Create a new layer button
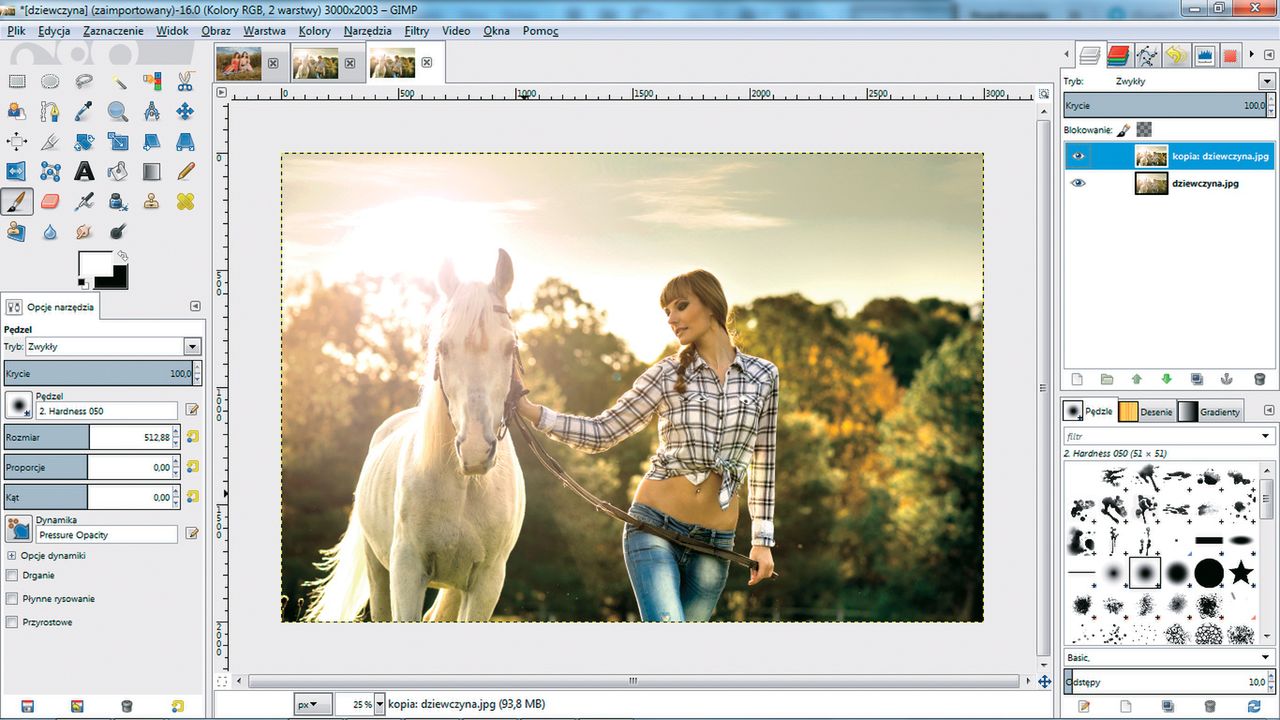This screenshot has height=720, width=1280. tap(1077, 379)
